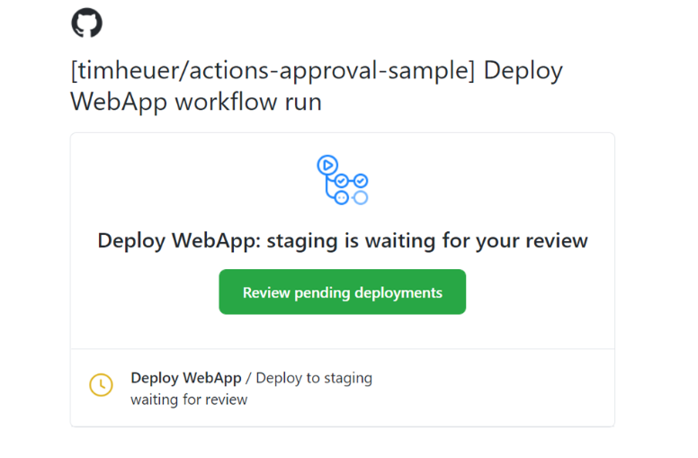Click the pending dots node in the workflow icon
This screenshot has height=458, width=698.
(x=341, y=197)
